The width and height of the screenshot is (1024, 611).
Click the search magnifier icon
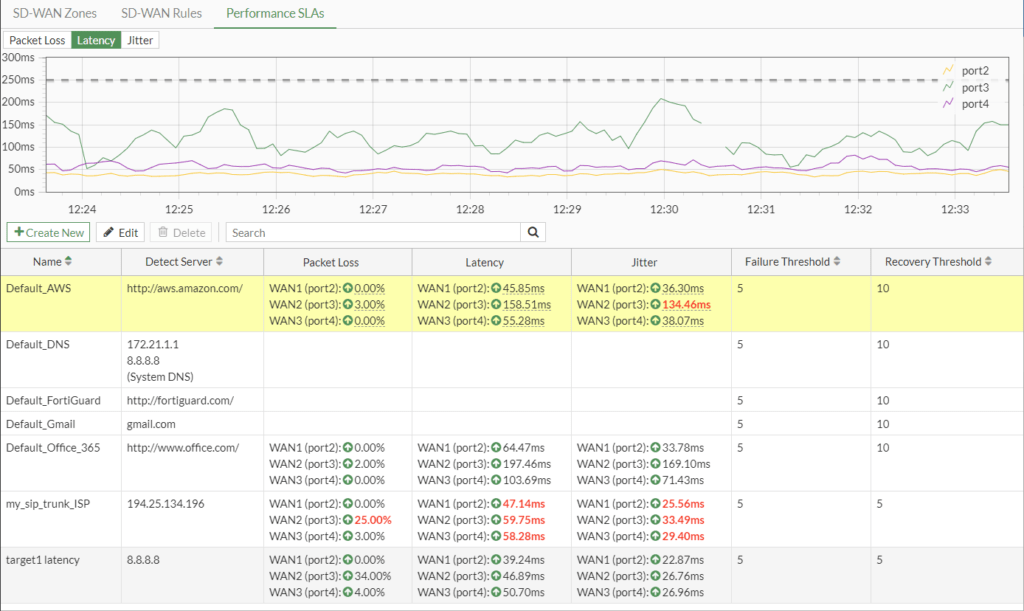click(x=533, y=232)
